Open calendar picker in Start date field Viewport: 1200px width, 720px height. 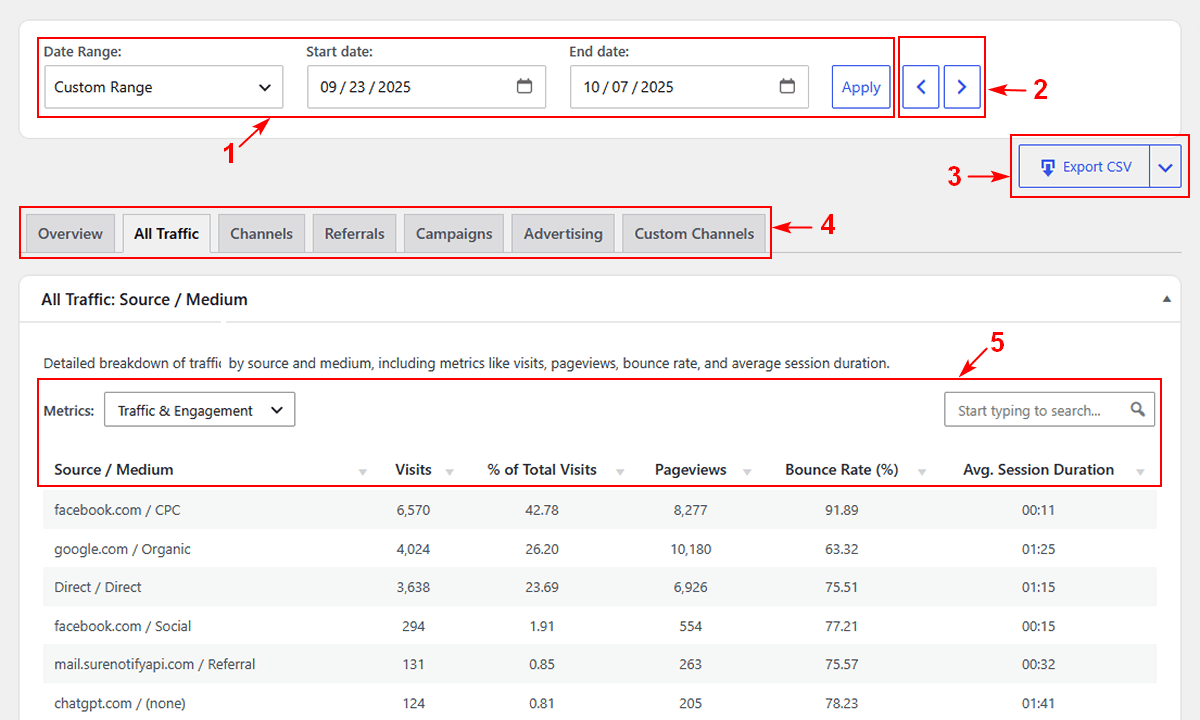coord(524,87)
